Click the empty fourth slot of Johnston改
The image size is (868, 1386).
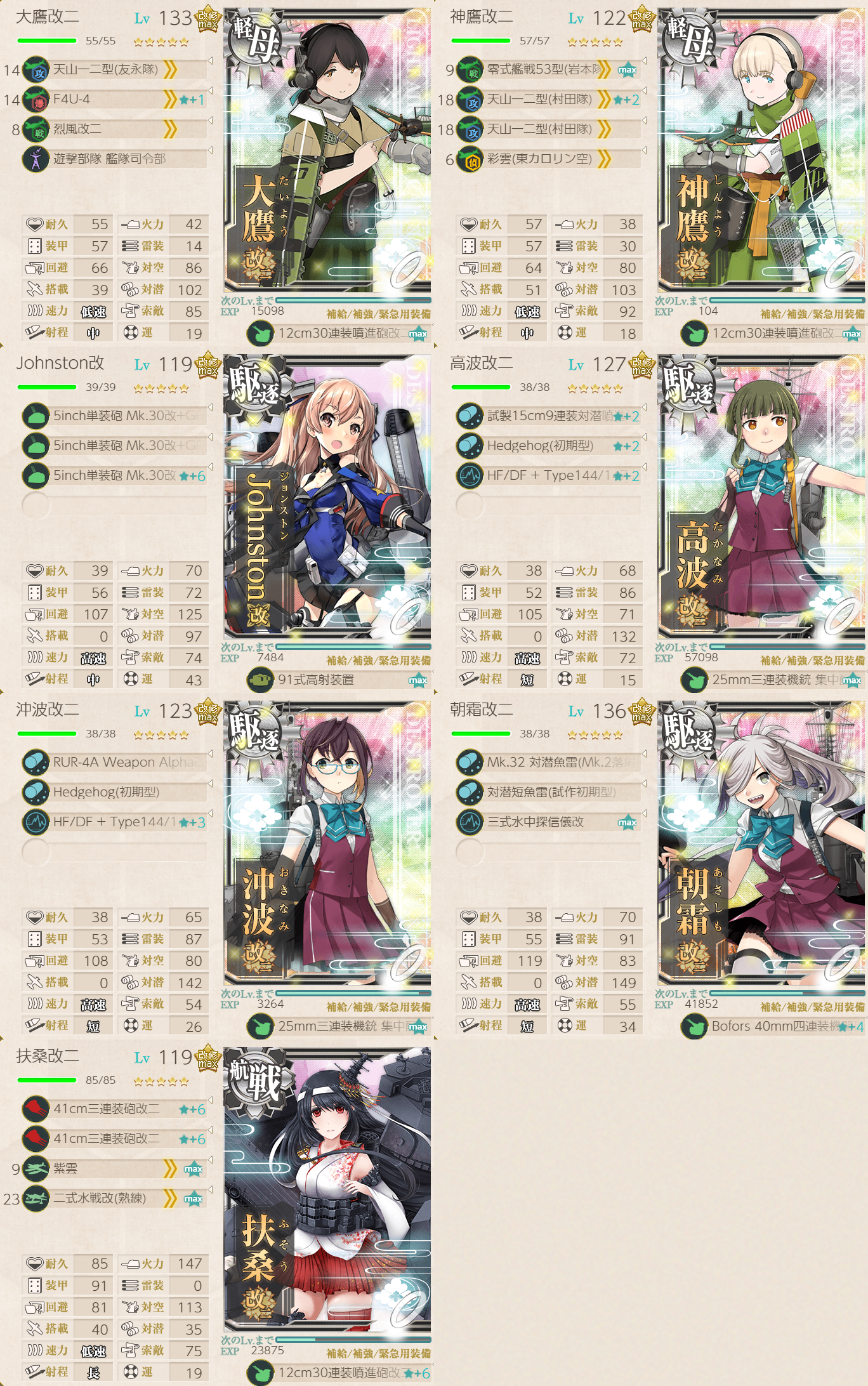click(x=114, y=505)
